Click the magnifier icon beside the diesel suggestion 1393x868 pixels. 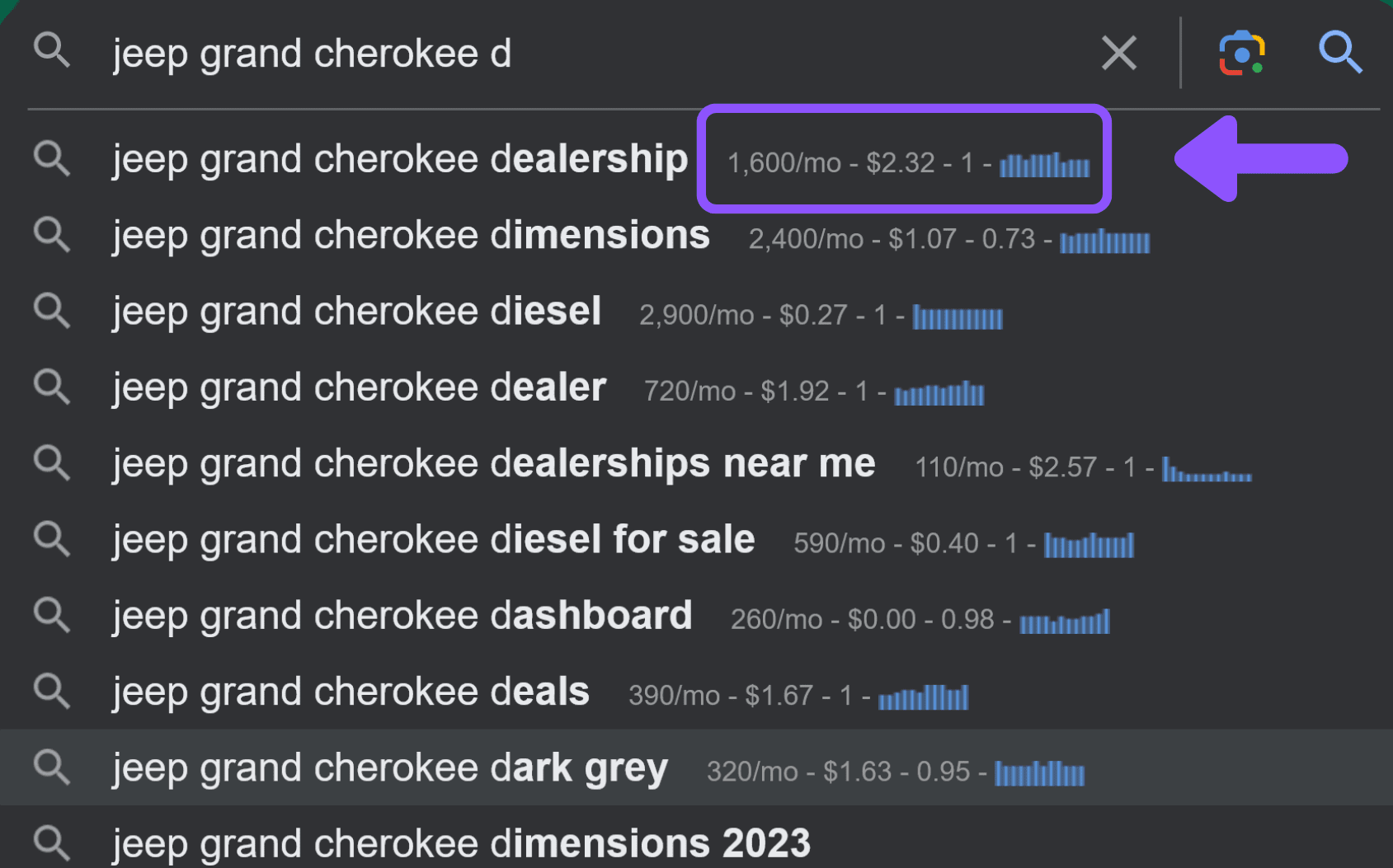coord(51,312)
